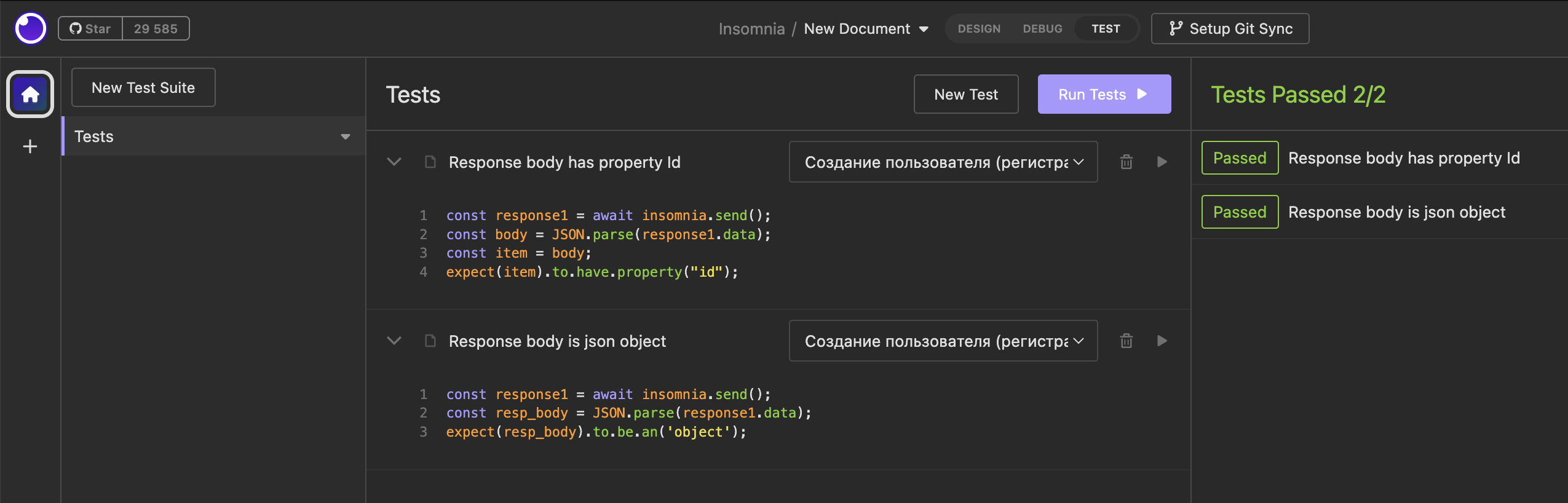This screenshot has height=503, width=1568.
Task: Open the file icon beside 'Response body is json object'
Action: [430, 341]
